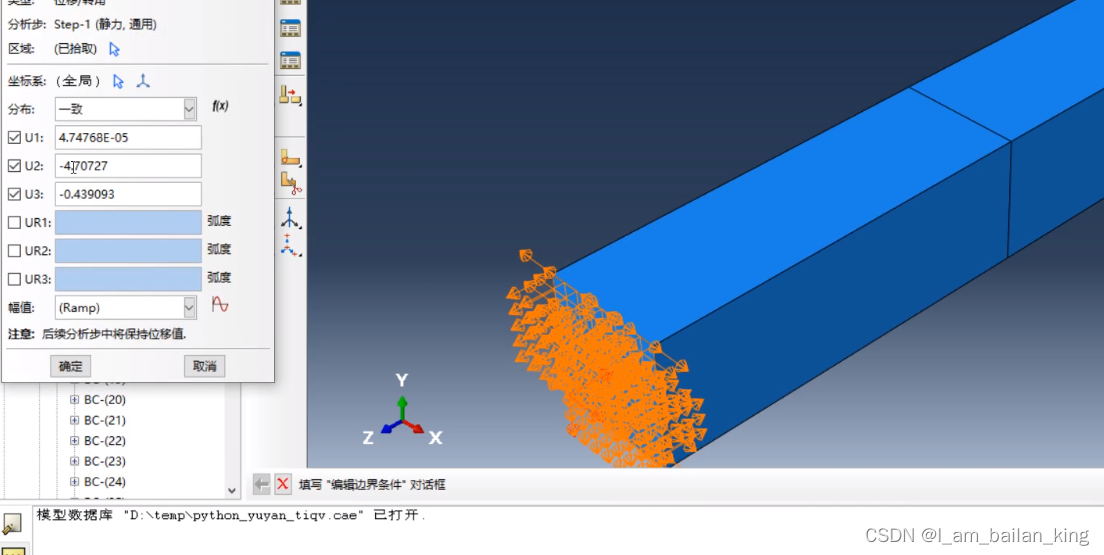This screenshot has width=1104, height=555.
Task: Expand the BC-(21) tree node
Action: point(75,420)
